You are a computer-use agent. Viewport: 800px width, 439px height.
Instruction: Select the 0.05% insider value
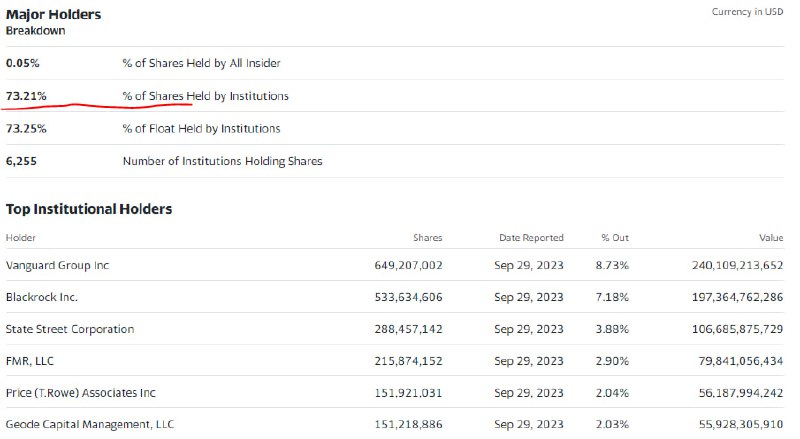(x=22, y=63)
